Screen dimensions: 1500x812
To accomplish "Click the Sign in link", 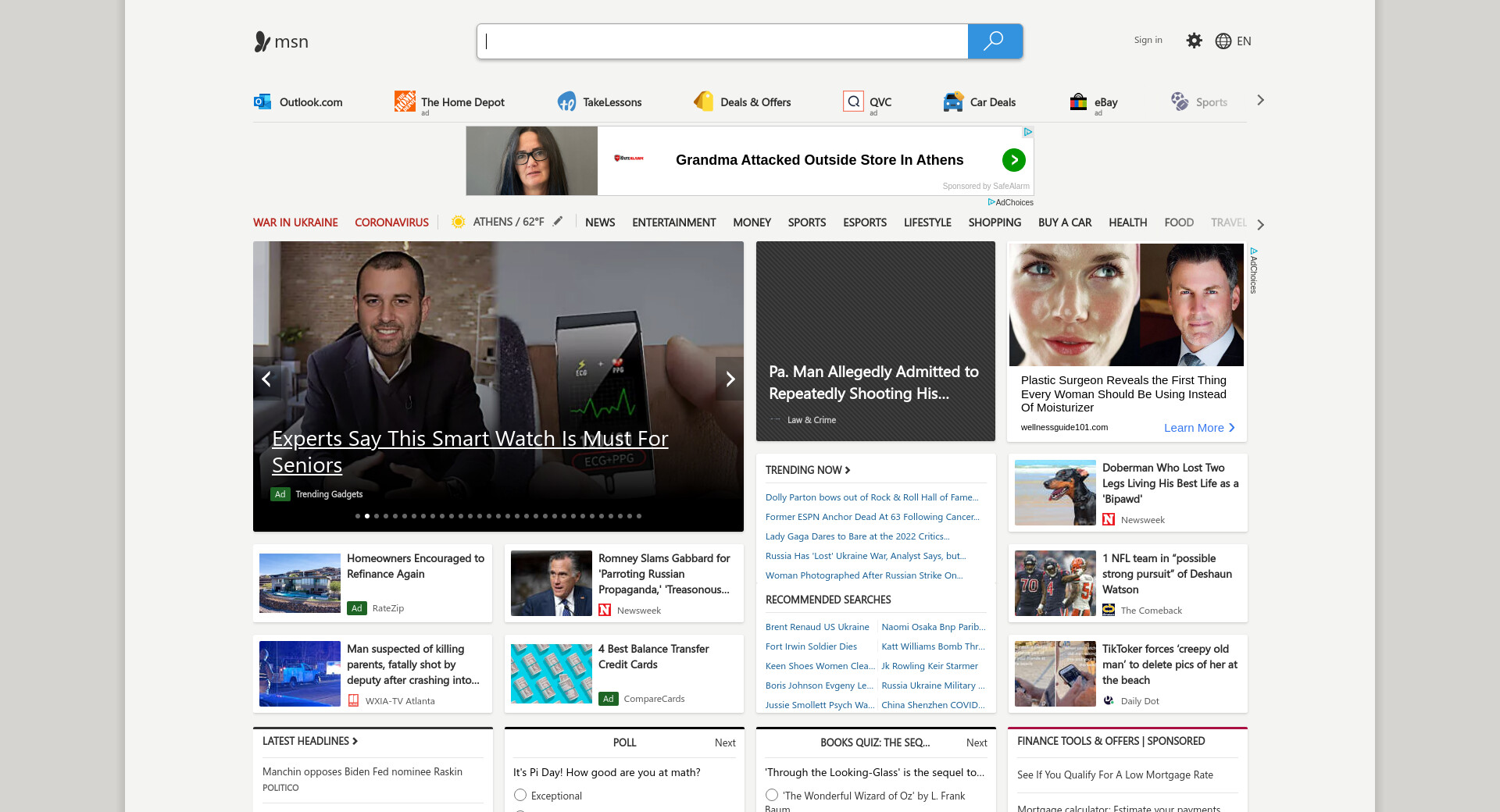I will pyautogui.click(x=1148, y=40).
